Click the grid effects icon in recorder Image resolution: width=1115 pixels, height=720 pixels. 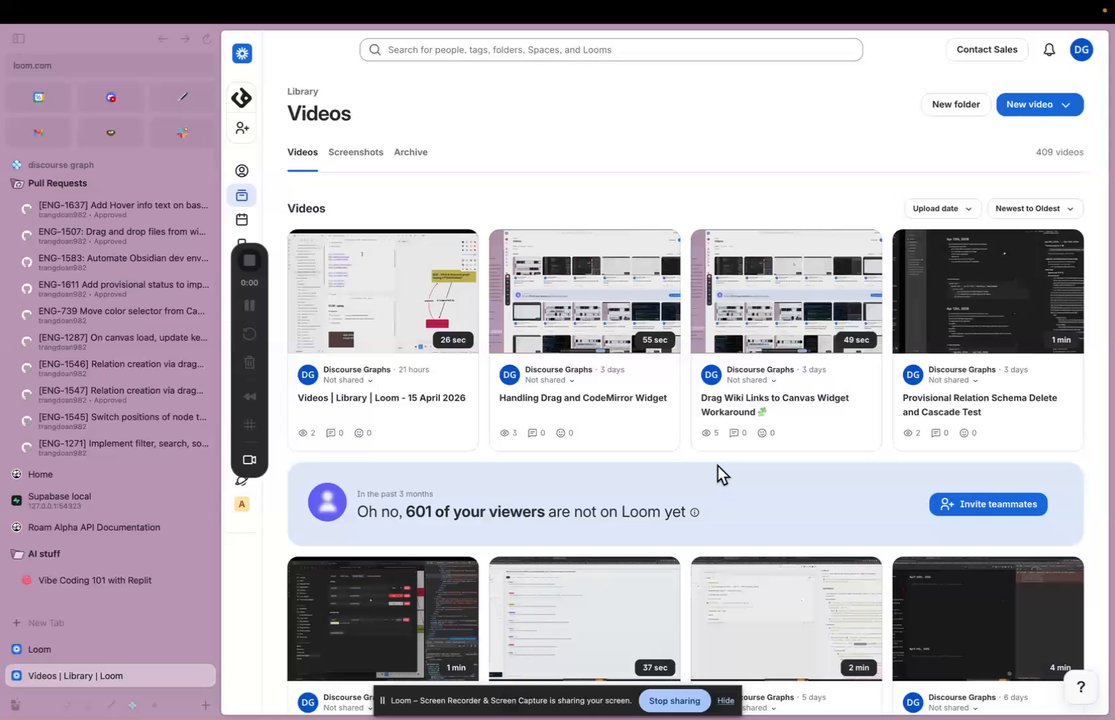point(250,425)
